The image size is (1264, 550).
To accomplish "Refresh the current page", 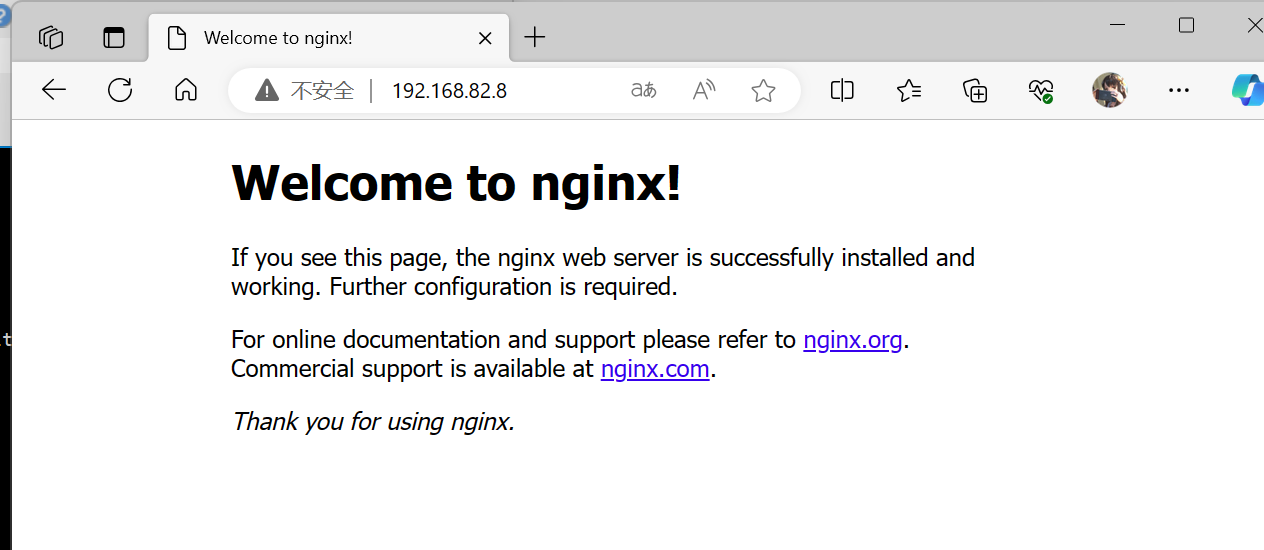I will pyautogui.click(x=120, y=91).
